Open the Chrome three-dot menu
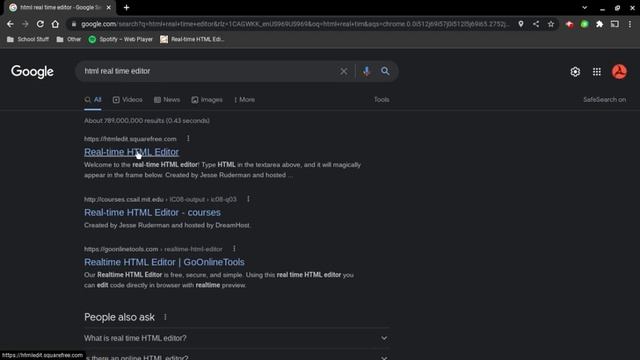The height and width of the screenshot is (360, 640). pos(630,24)
